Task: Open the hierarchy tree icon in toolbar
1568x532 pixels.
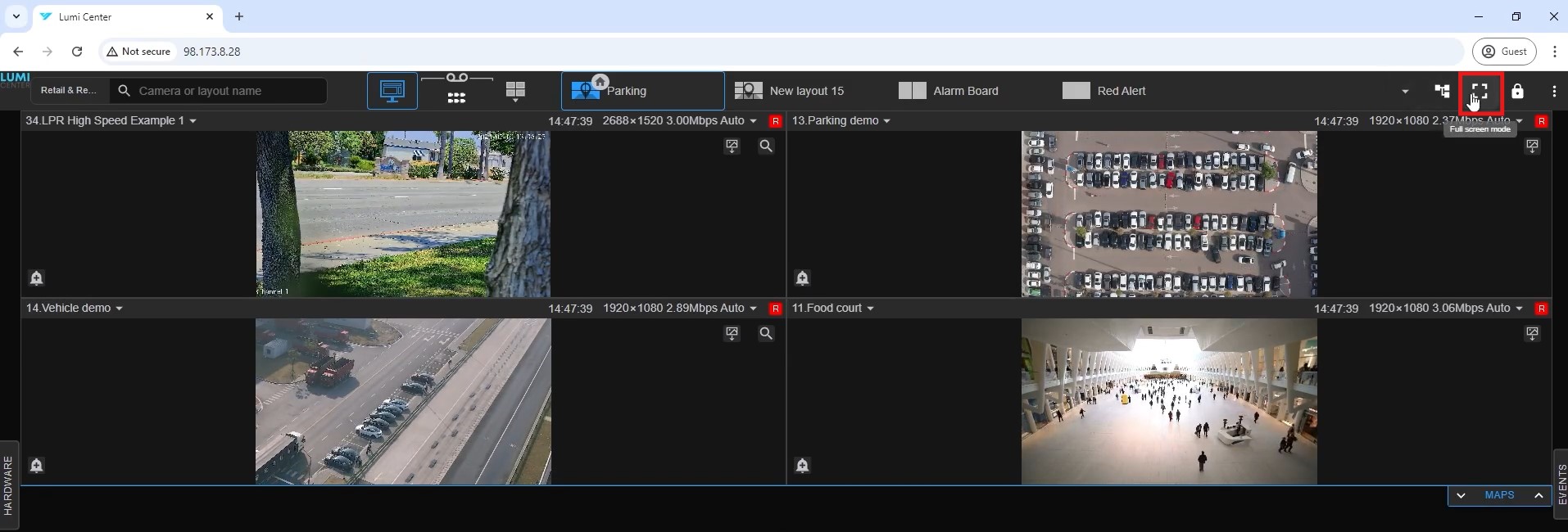Action: click(1442, 91)
